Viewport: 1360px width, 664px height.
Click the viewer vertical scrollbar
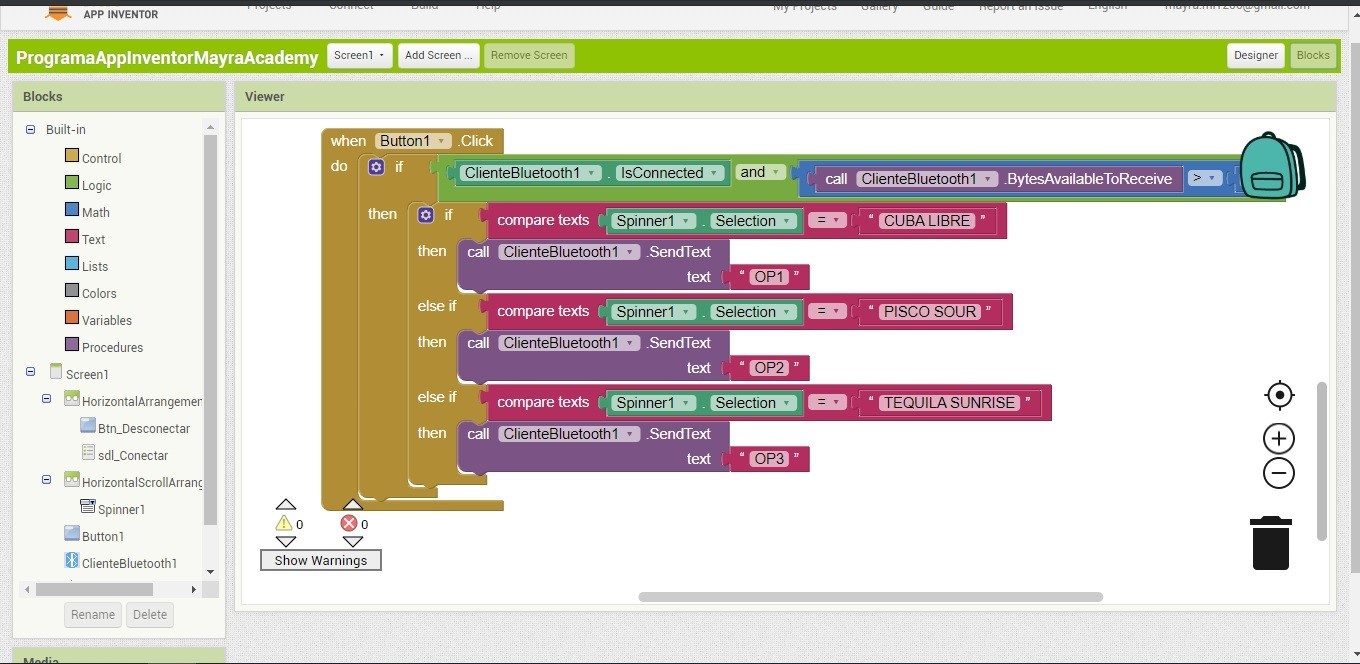(x=1322, y=460)
